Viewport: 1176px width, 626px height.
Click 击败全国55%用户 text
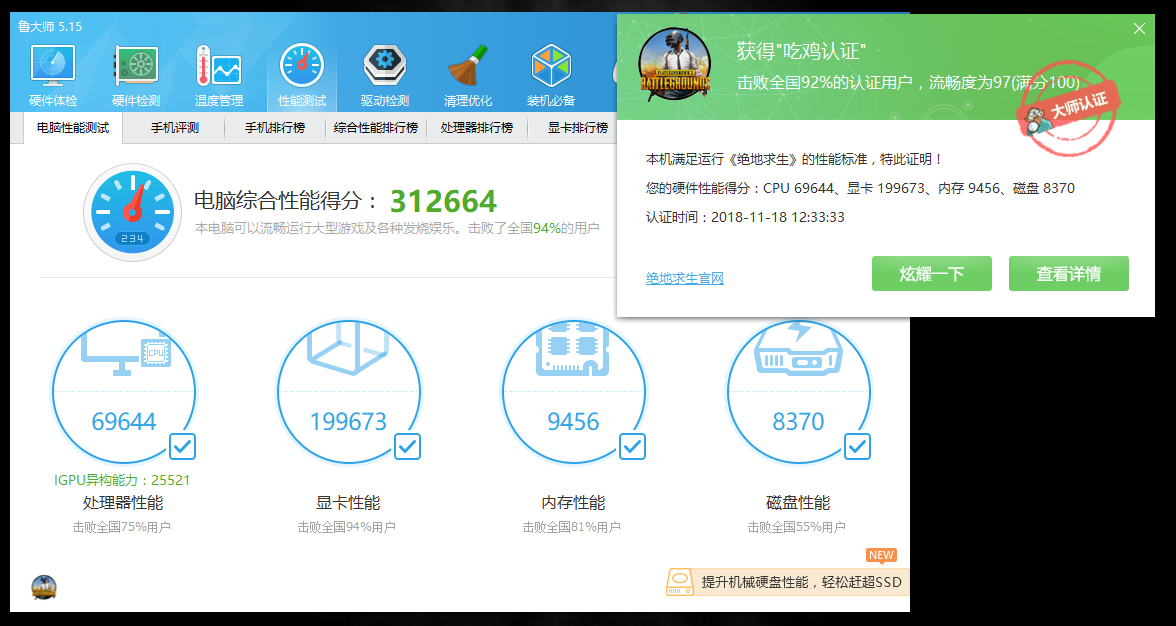[x=796, y=527]
